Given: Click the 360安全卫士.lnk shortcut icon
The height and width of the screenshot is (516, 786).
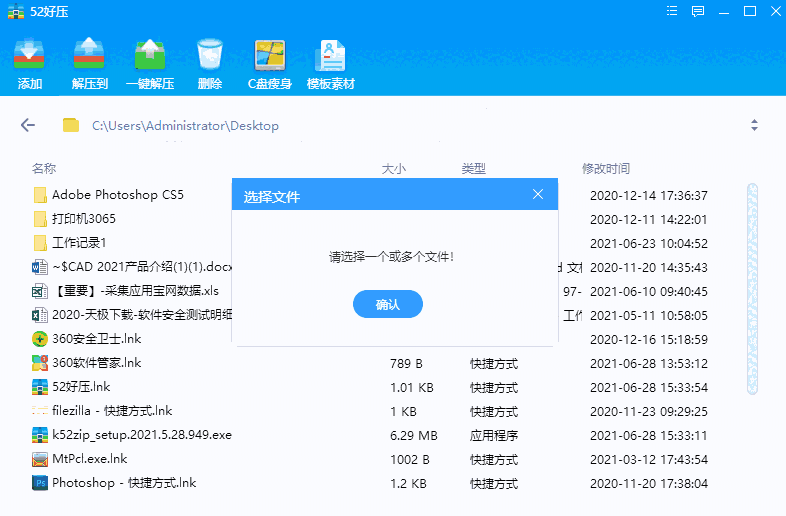Looking at the screenshot, I should point(40,339).
